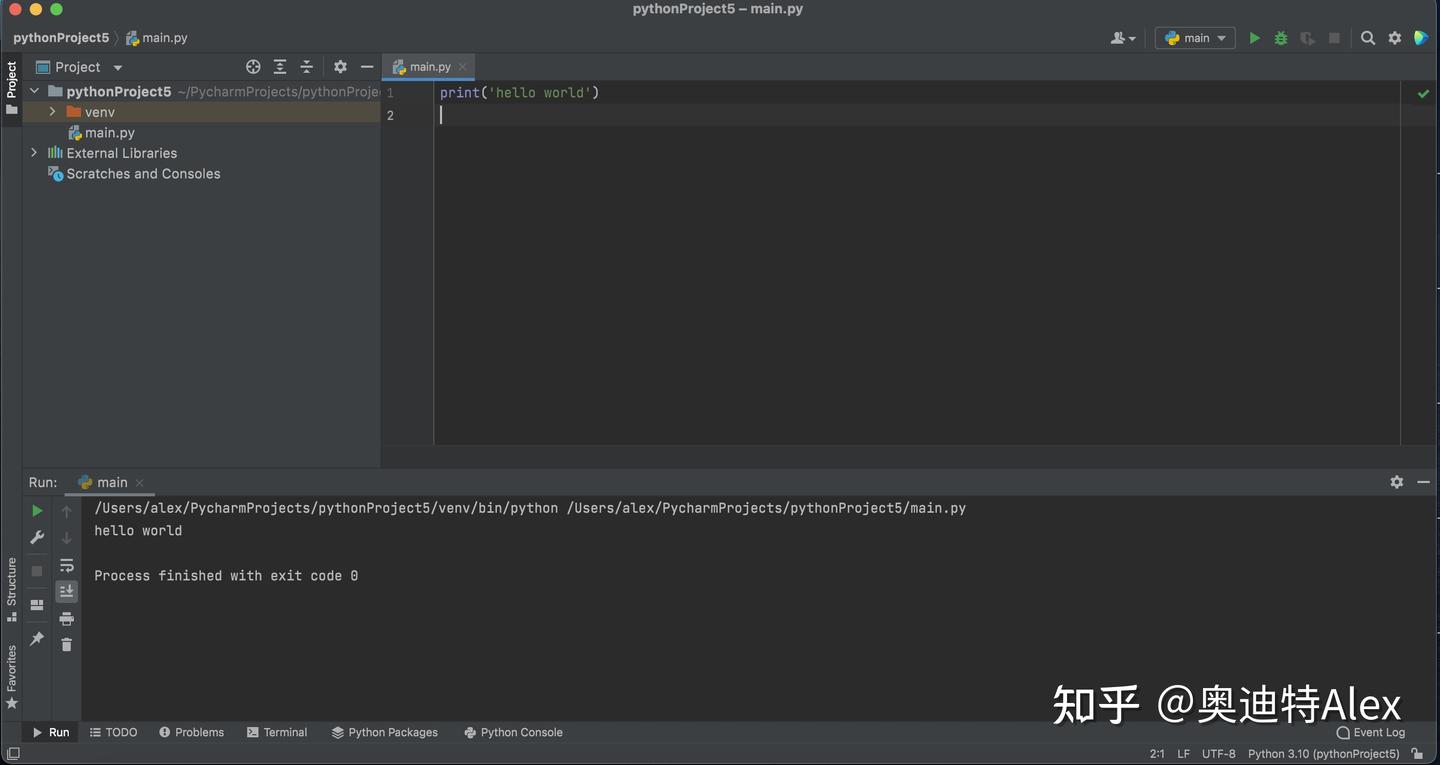Collapse all nodes in the Project tree
Screen dimensions: 1440x765
pyautogui.click(x=307, y=66)
